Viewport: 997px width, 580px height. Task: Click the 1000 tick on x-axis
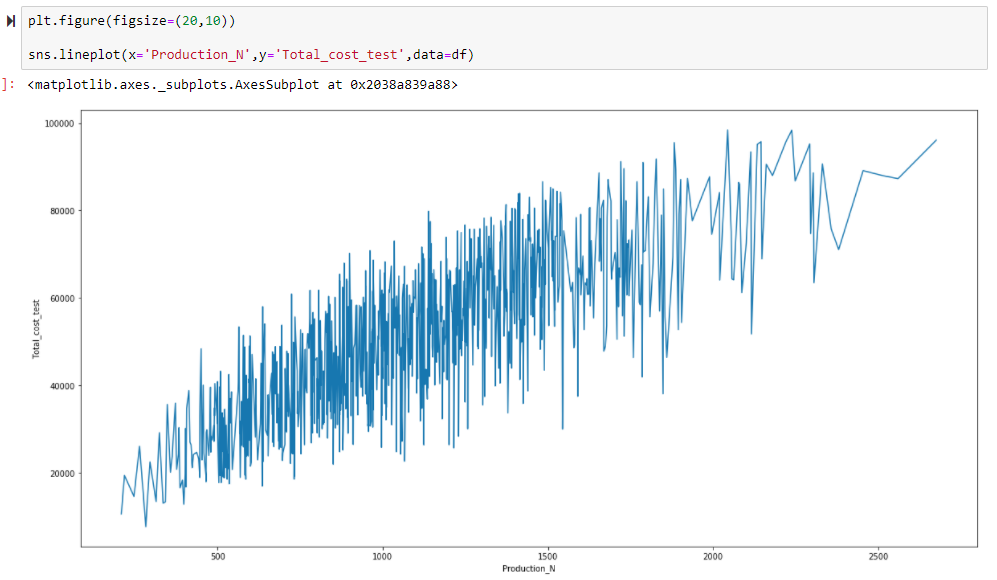pyautogui.click(x=382, y=555)
